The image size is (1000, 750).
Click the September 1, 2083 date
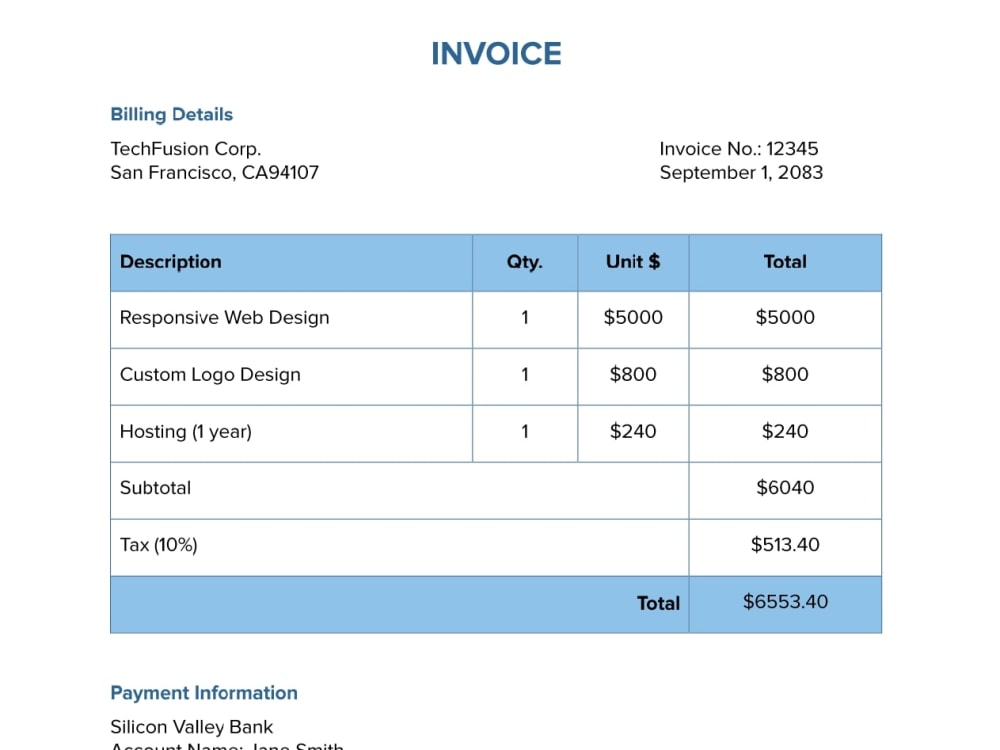[x=741, y=172]
